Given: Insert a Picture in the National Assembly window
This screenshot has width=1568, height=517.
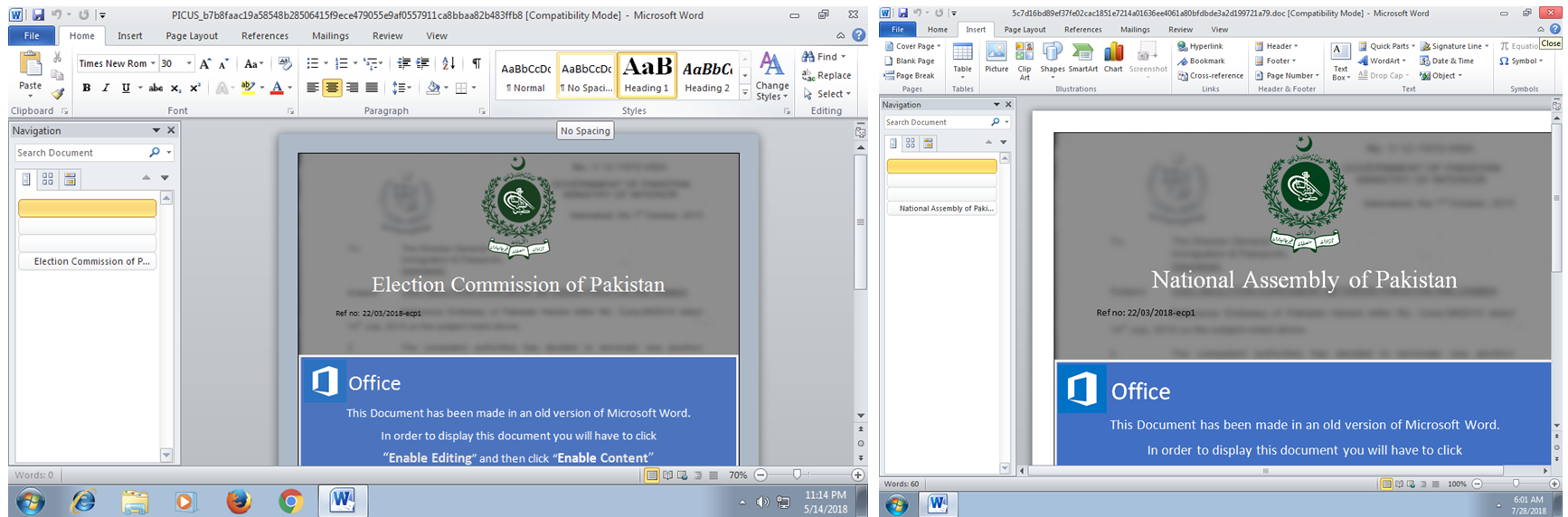Looking at the screenshot, I should point(997,57).
